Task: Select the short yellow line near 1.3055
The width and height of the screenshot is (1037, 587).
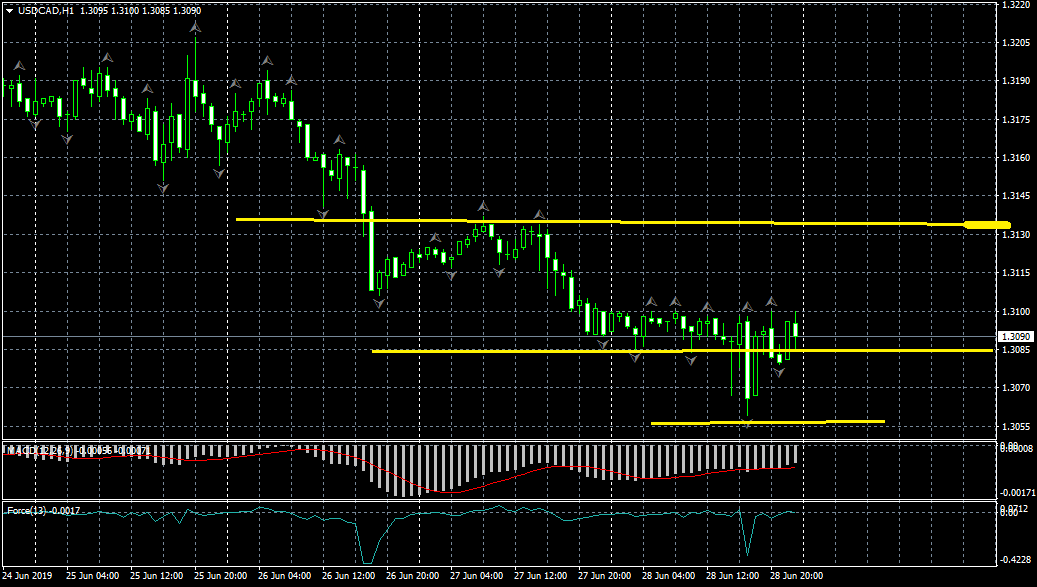Action: click(x=767, y=422)
